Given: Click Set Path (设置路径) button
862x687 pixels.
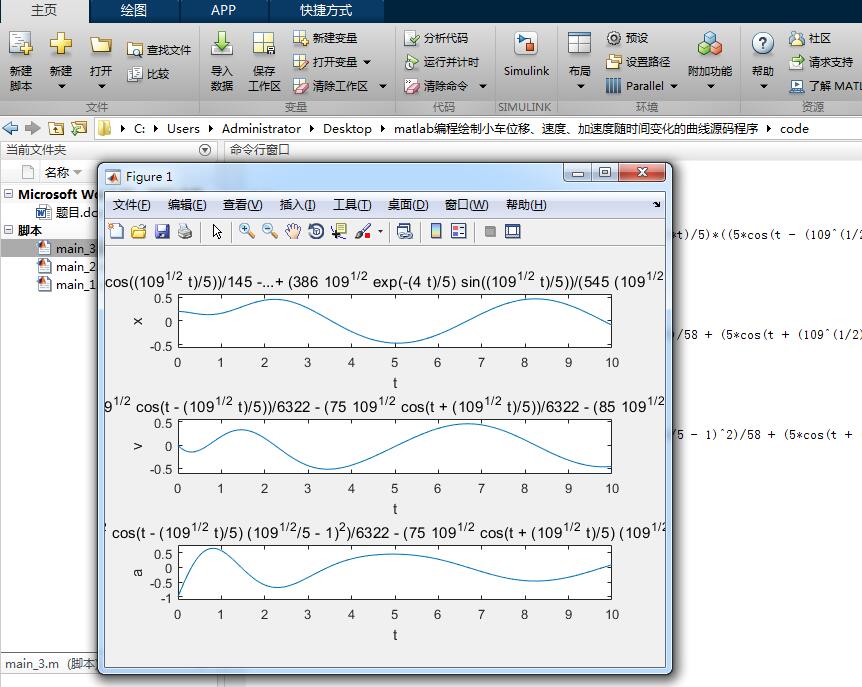Looking at the screenshot, I should (638, 62).
